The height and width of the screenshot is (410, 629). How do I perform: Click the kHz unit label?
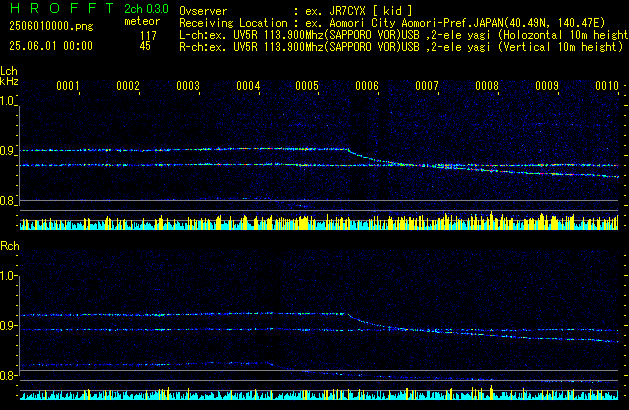coord(9,81)
